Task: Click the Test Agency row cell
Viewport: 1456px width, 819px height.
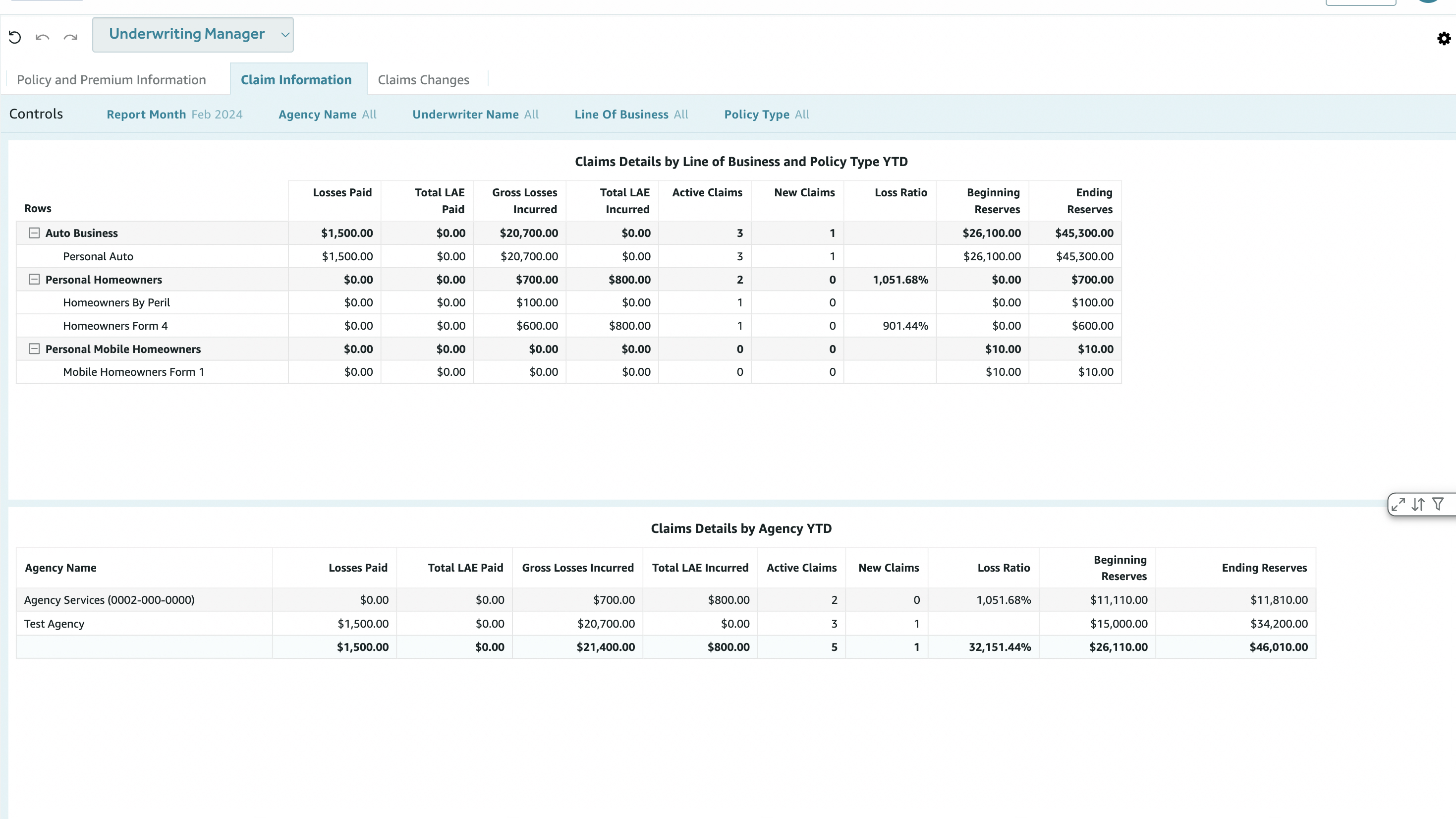Action: pos(54,623)
